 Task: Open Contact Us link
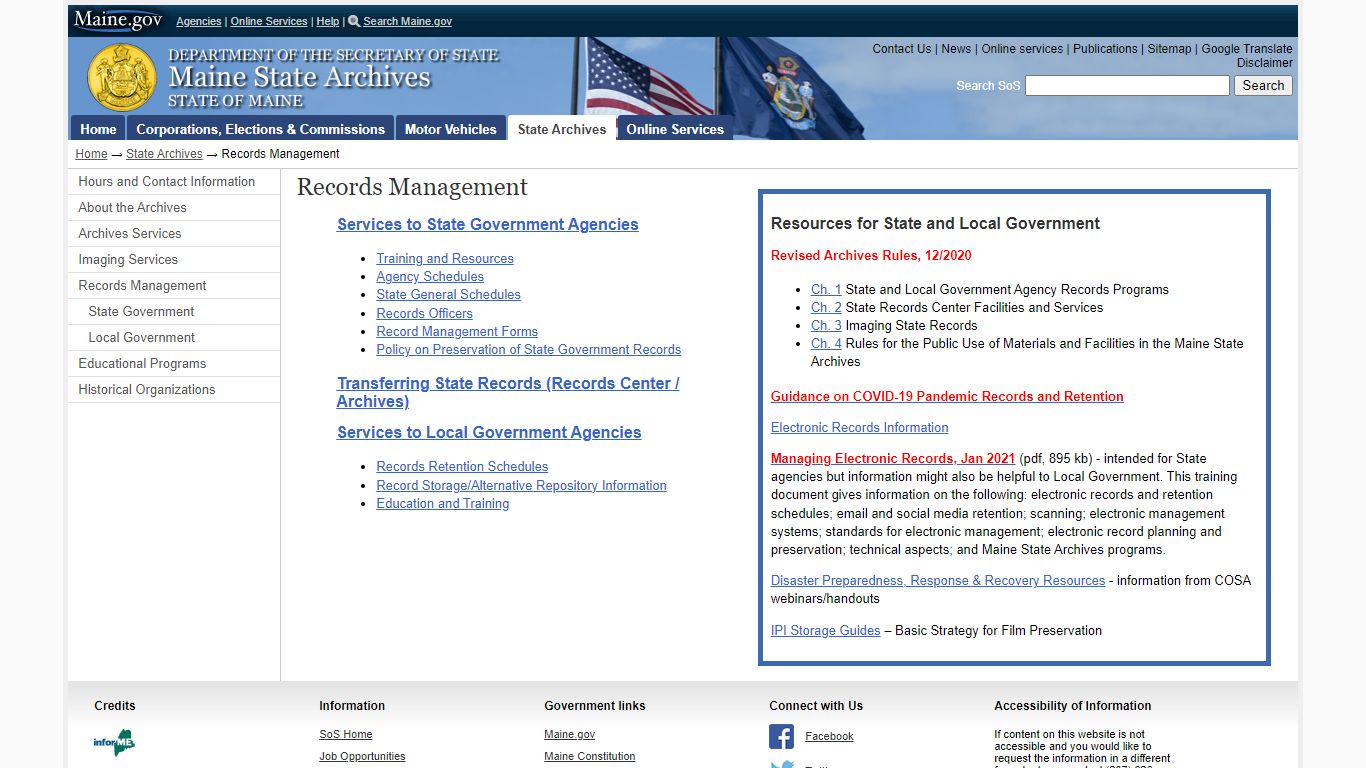coord(901,49)
